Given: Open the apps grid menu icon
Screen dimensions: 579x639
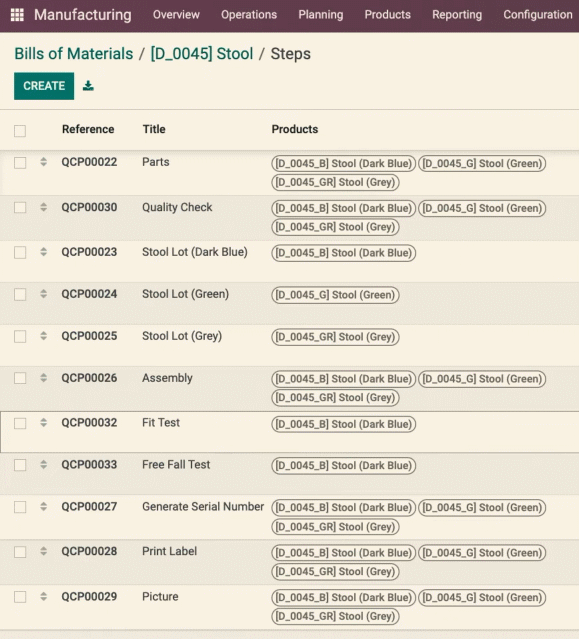Looking at the screenshot, I should coord(17,15).
